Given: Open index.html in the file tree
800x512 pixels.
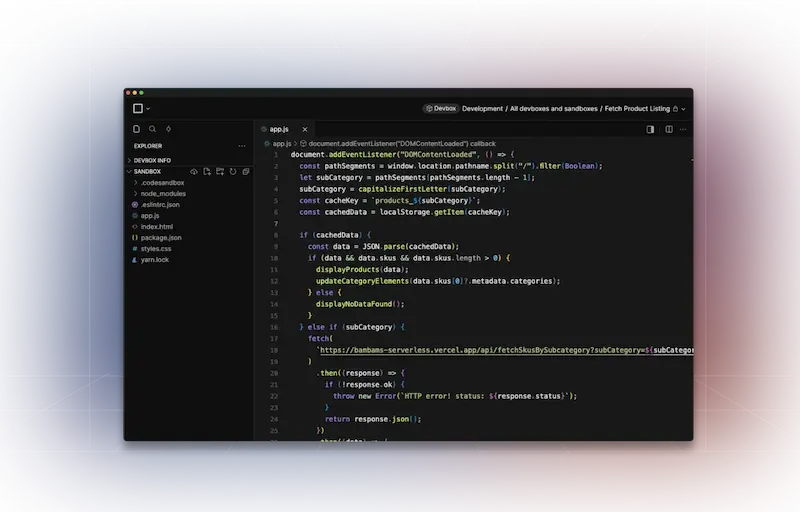Looking at the screenshot, I should click(x=156, y=226).
